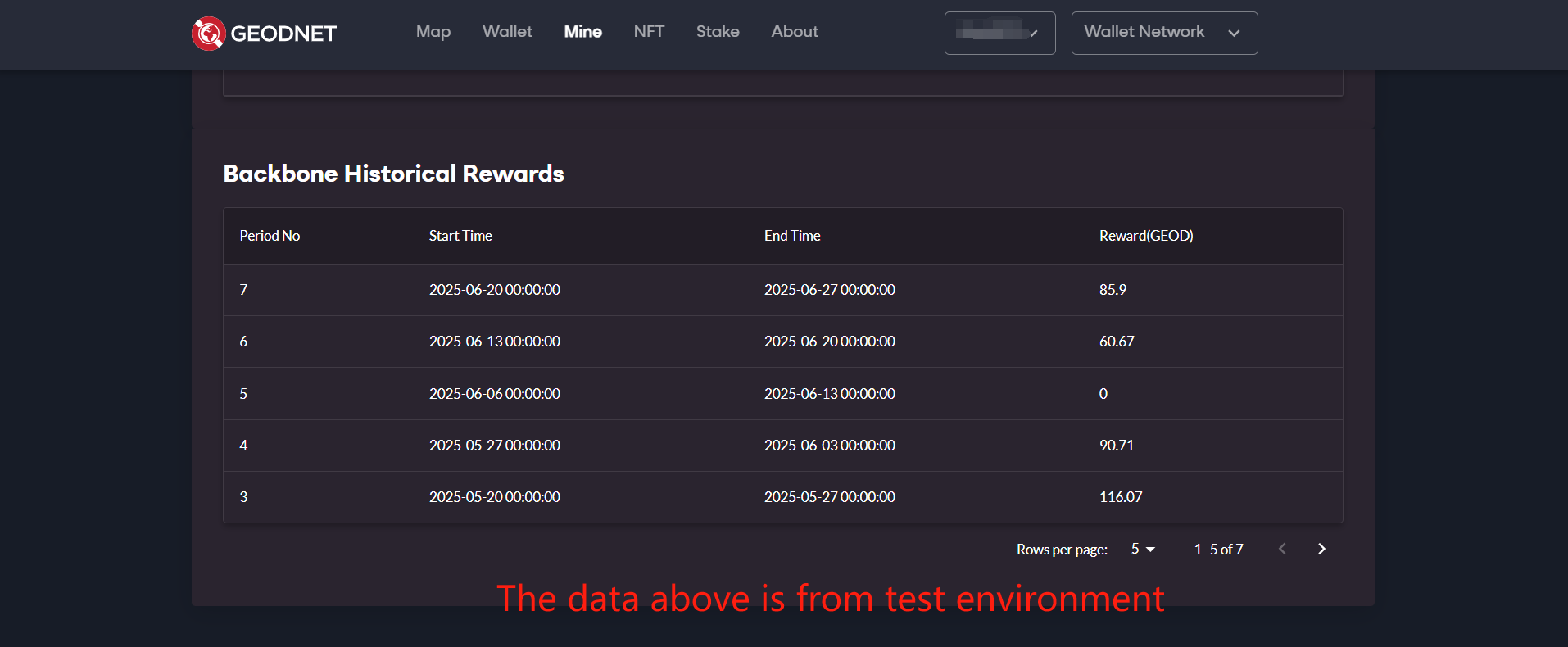Select period number 6 cell

[x=243, y=342]
